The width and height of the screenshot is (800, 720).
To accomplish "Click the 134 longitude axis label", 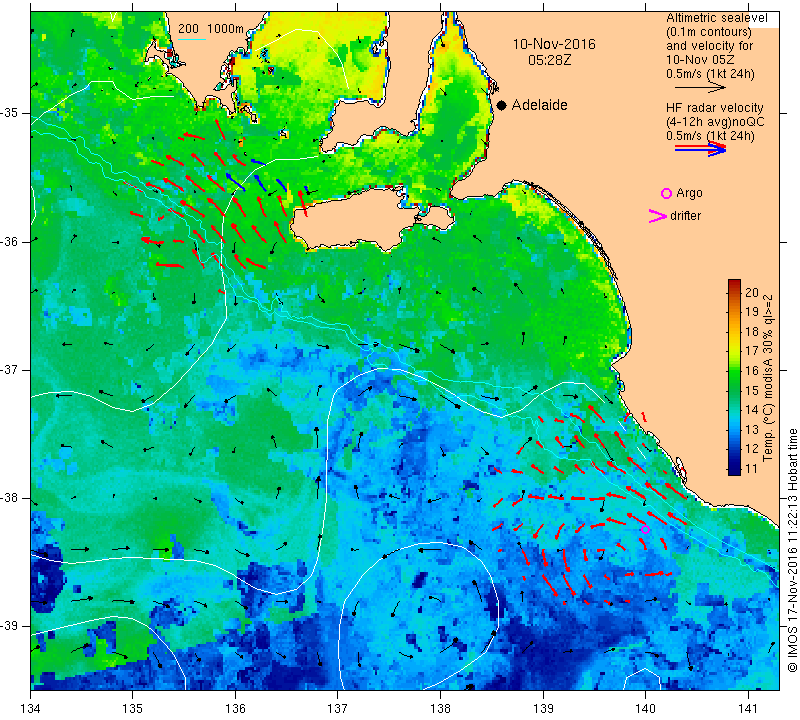I will [31, 709].
